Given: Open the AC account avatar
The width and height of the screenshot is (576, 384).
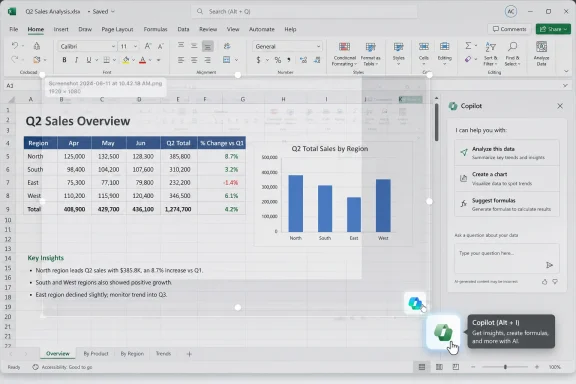Looking at the screenshot, I should (x=511, y=11).
